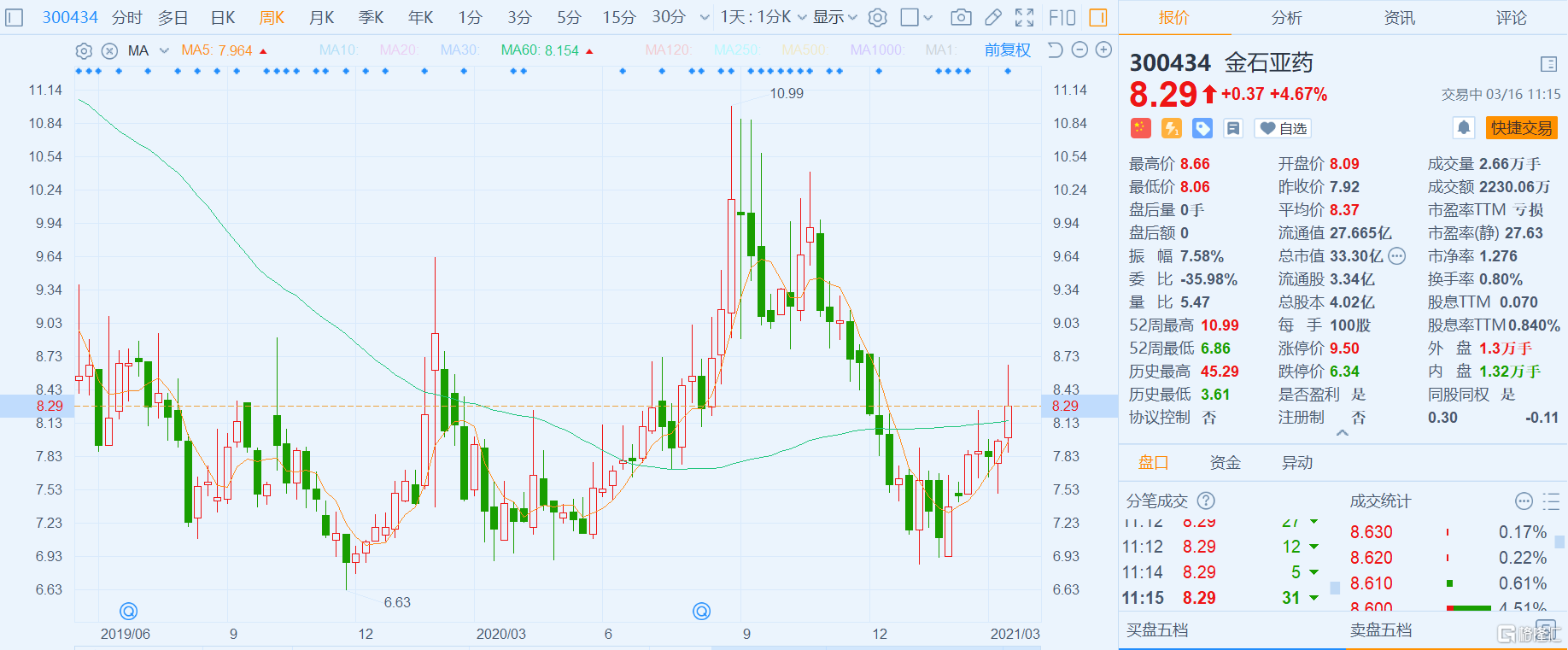Open the 显示 dropdown
Image resolution: width=1568 pixels, height=650 pixels.
click(834, 17)
